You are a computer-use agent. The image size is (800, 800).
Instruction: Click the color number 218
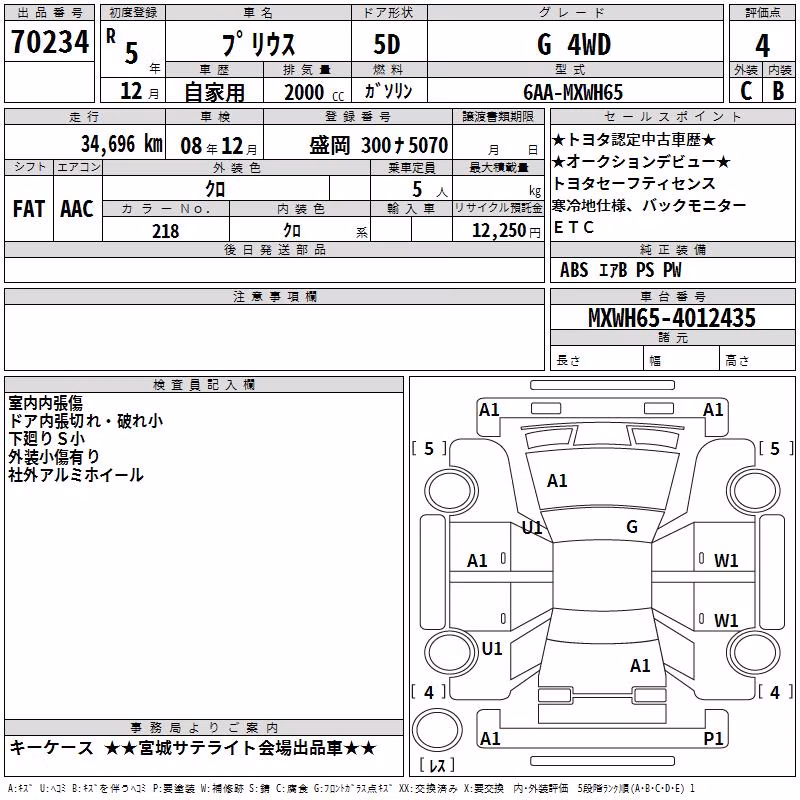165,231
